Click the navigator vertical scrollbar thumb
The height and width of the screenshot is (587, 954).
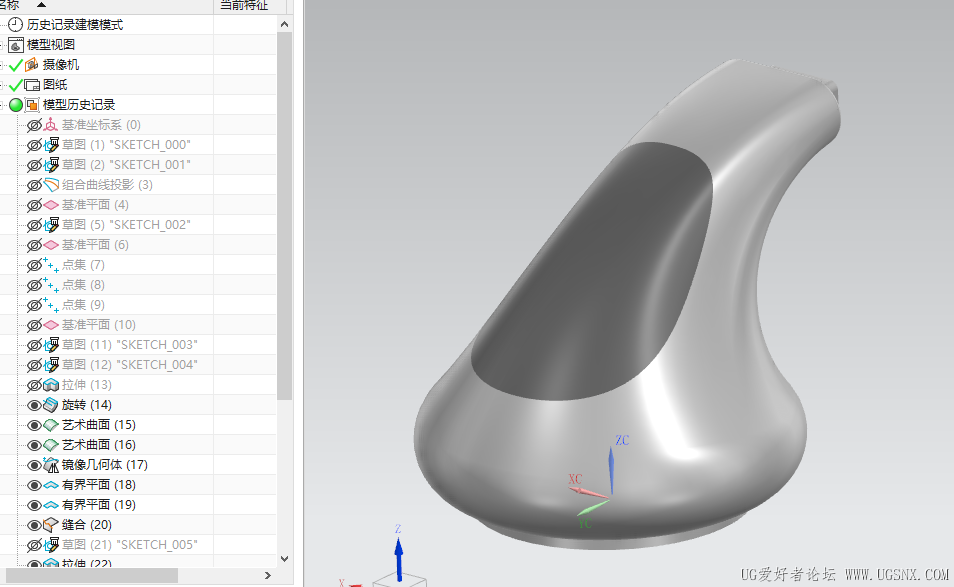tap(285, 216)
